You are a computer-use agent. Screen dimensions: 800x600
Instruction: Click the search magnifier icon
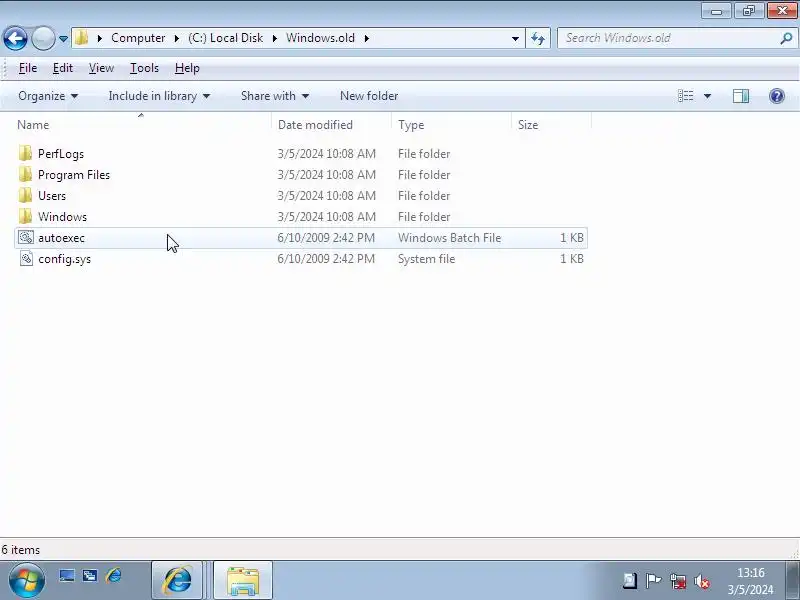point(786,38)
